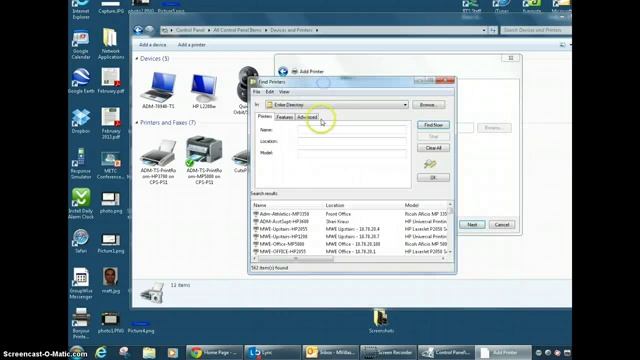Open address bar history dropdown arrow

click(x=484, y=30)
